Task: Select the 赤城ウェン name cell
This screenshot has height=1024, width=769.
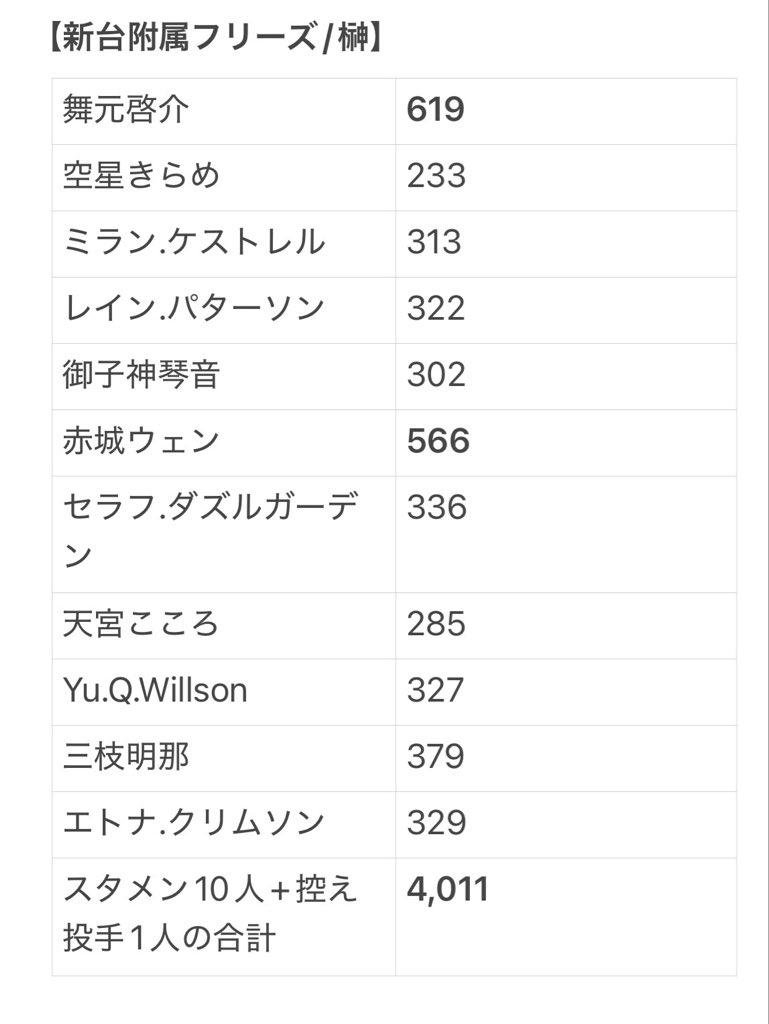Action: 224,443
